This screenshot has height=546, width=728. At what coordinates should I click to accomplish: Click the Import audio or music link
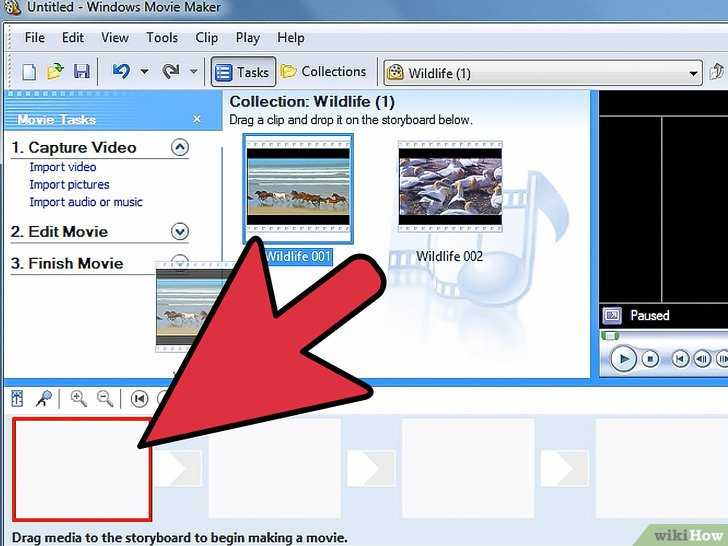(x=86, y=202)
